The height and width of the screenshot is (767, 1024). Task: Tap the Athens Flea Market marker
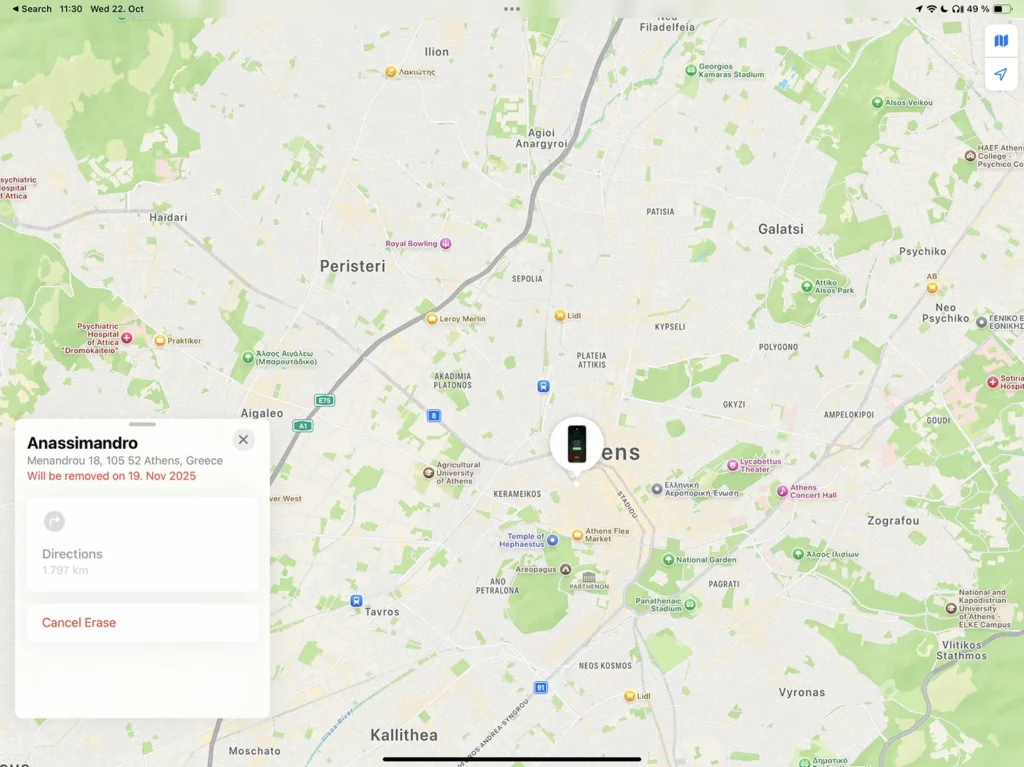[577, 535]
